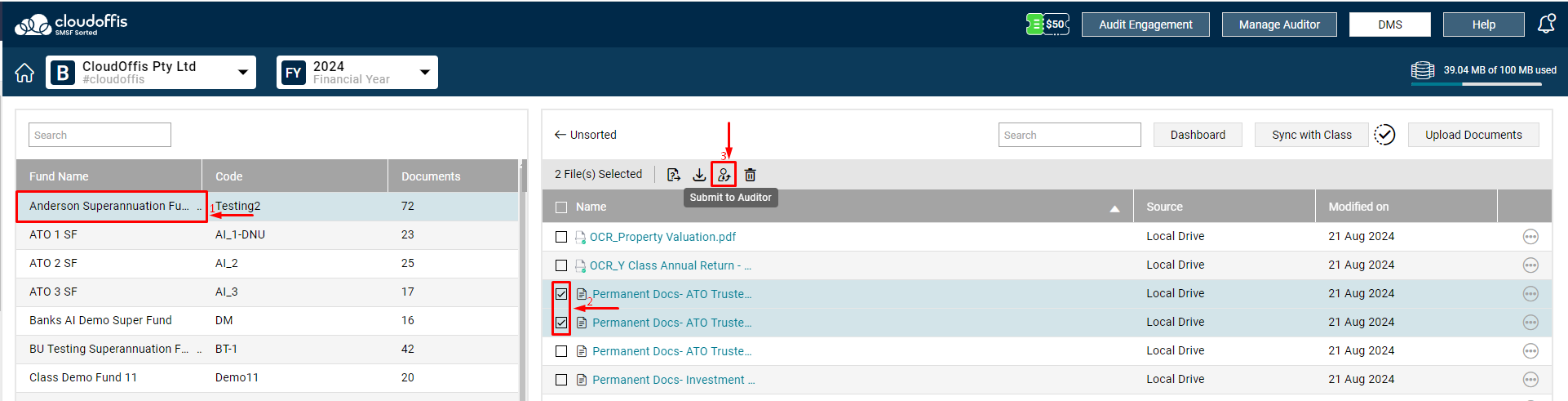Click the sync status check icon

coord(1384,135)
